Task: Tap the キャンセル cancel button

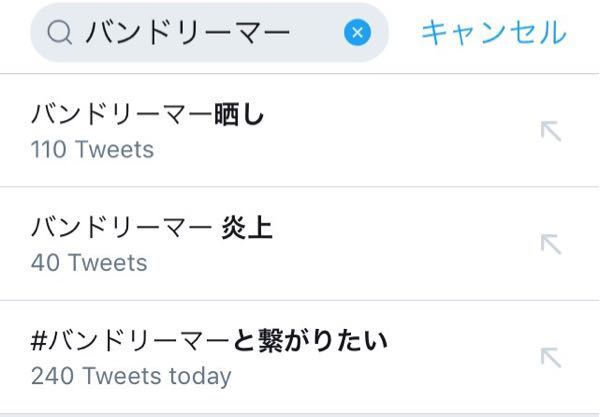Action: click(x=493, y=33)
